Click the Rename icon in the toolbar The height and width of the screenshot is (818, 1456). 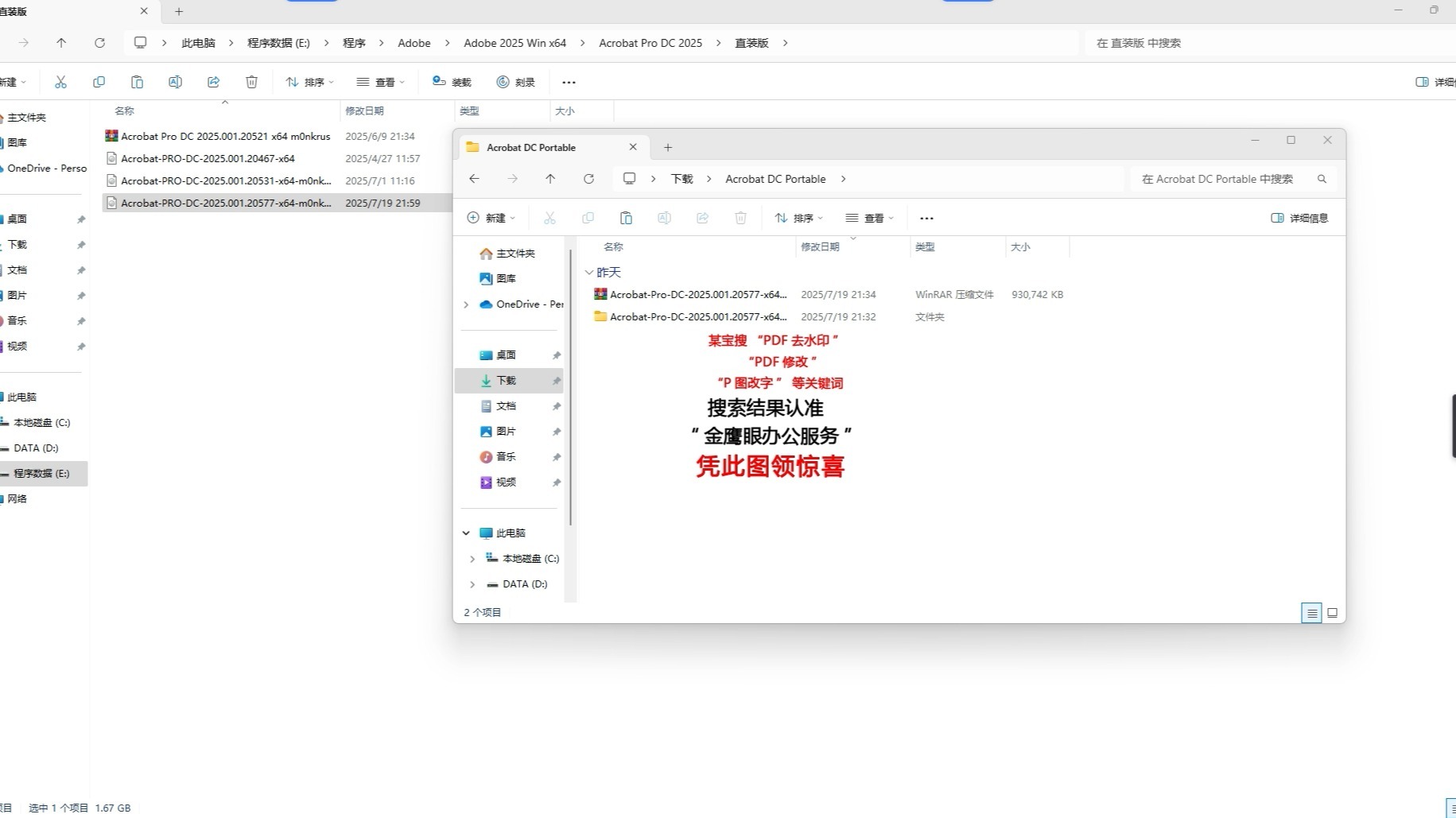(175, 82)
